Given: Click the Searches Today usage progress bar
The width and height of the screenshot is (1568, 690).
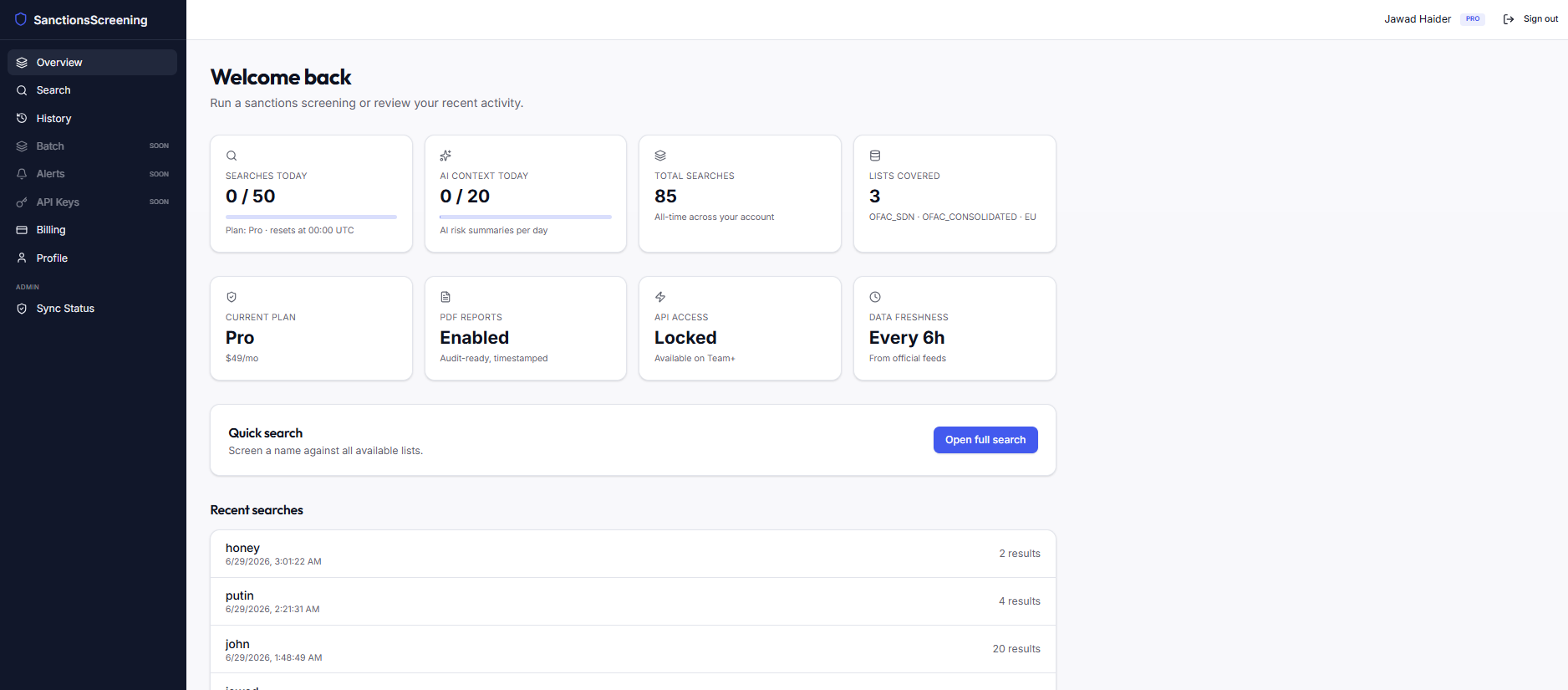Looking at the screenshot, I should tap(311, 217).
